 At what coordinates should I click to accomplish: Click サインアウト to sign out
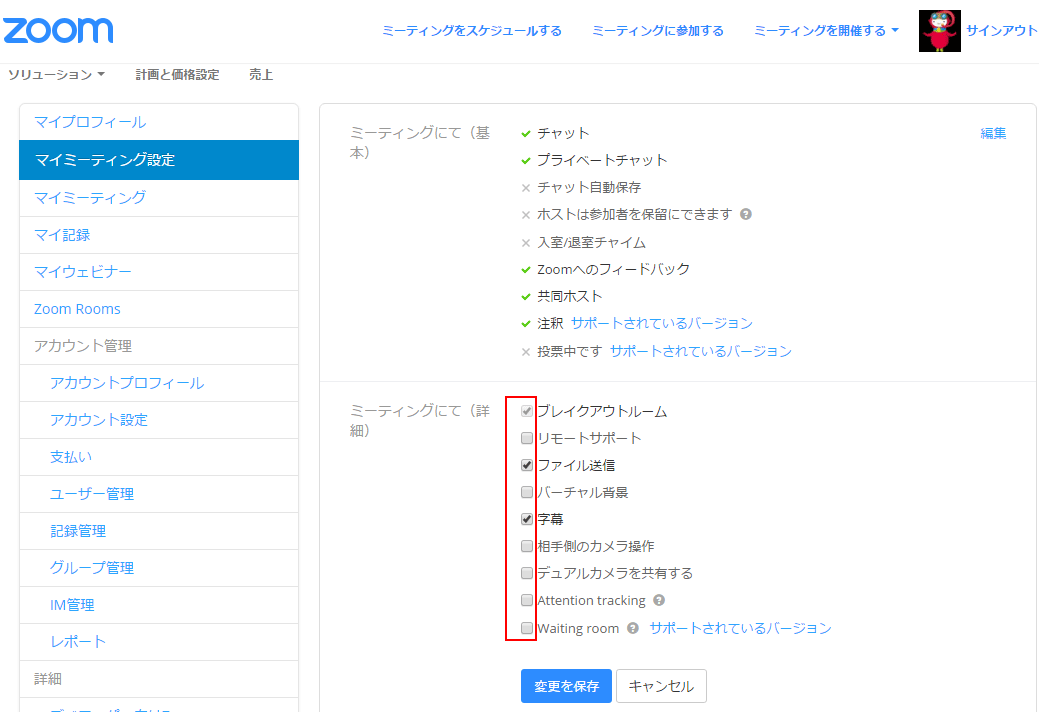[x=1001, y=31]
